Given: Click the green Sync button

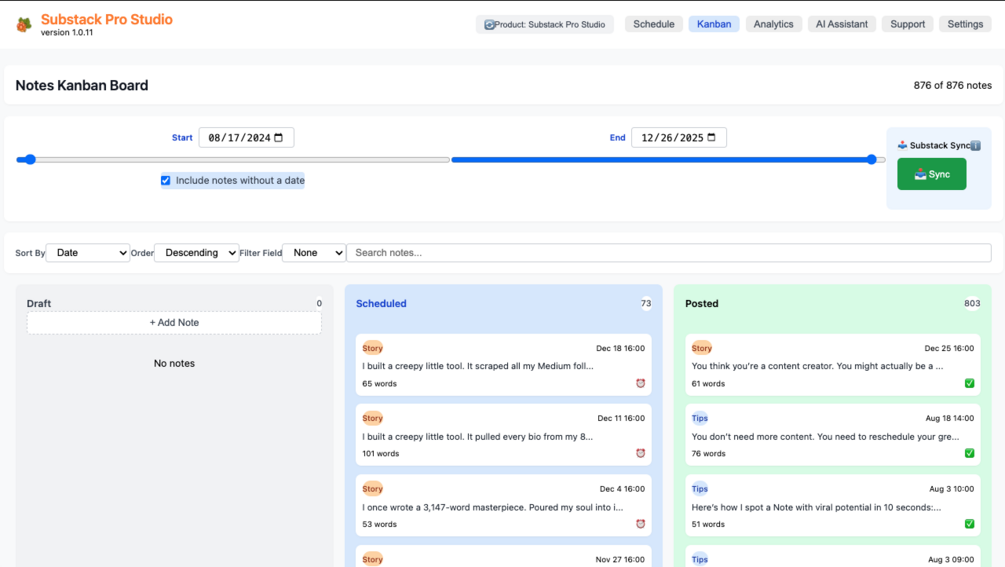Looking at the screenshot, I should pos(932,174).
